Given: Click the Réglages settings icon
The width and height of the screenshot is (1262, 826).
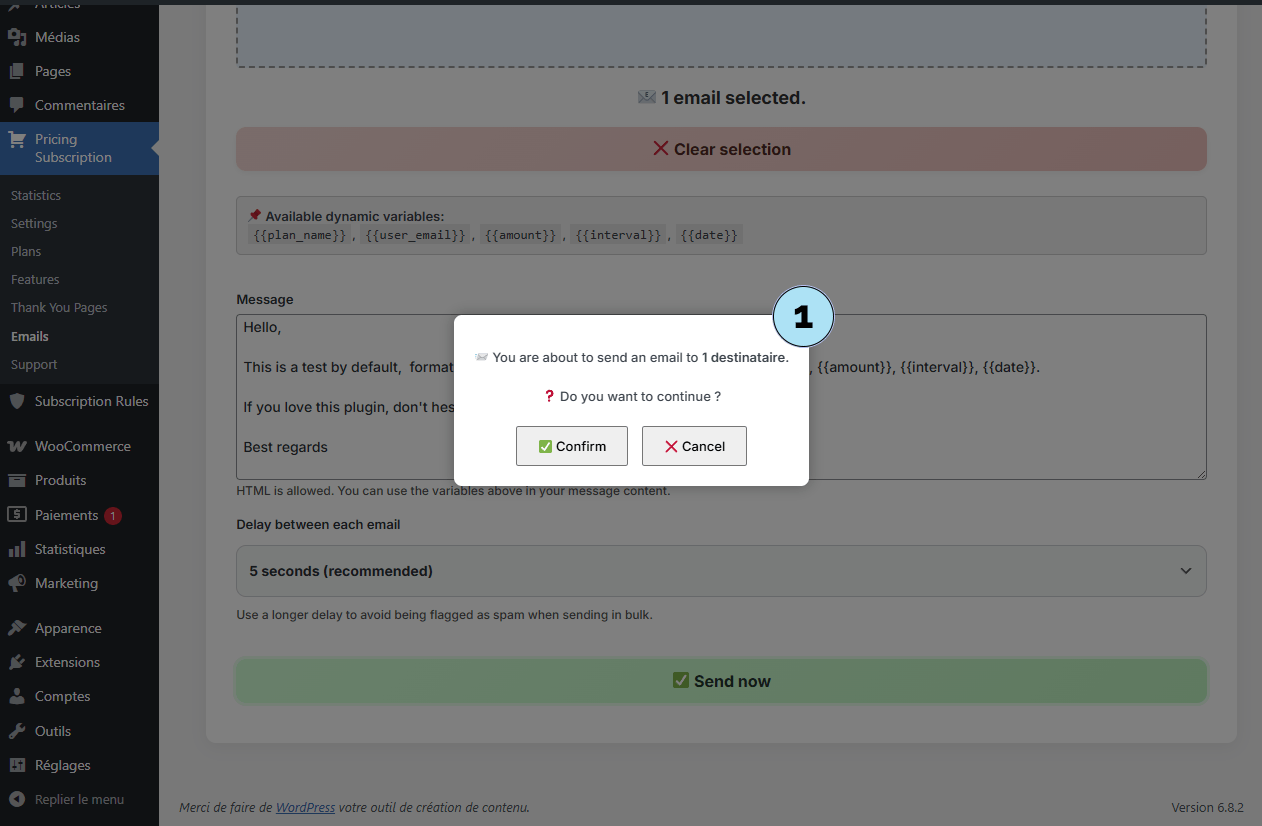Looking at the screenshot, I should tap(16, 765).
